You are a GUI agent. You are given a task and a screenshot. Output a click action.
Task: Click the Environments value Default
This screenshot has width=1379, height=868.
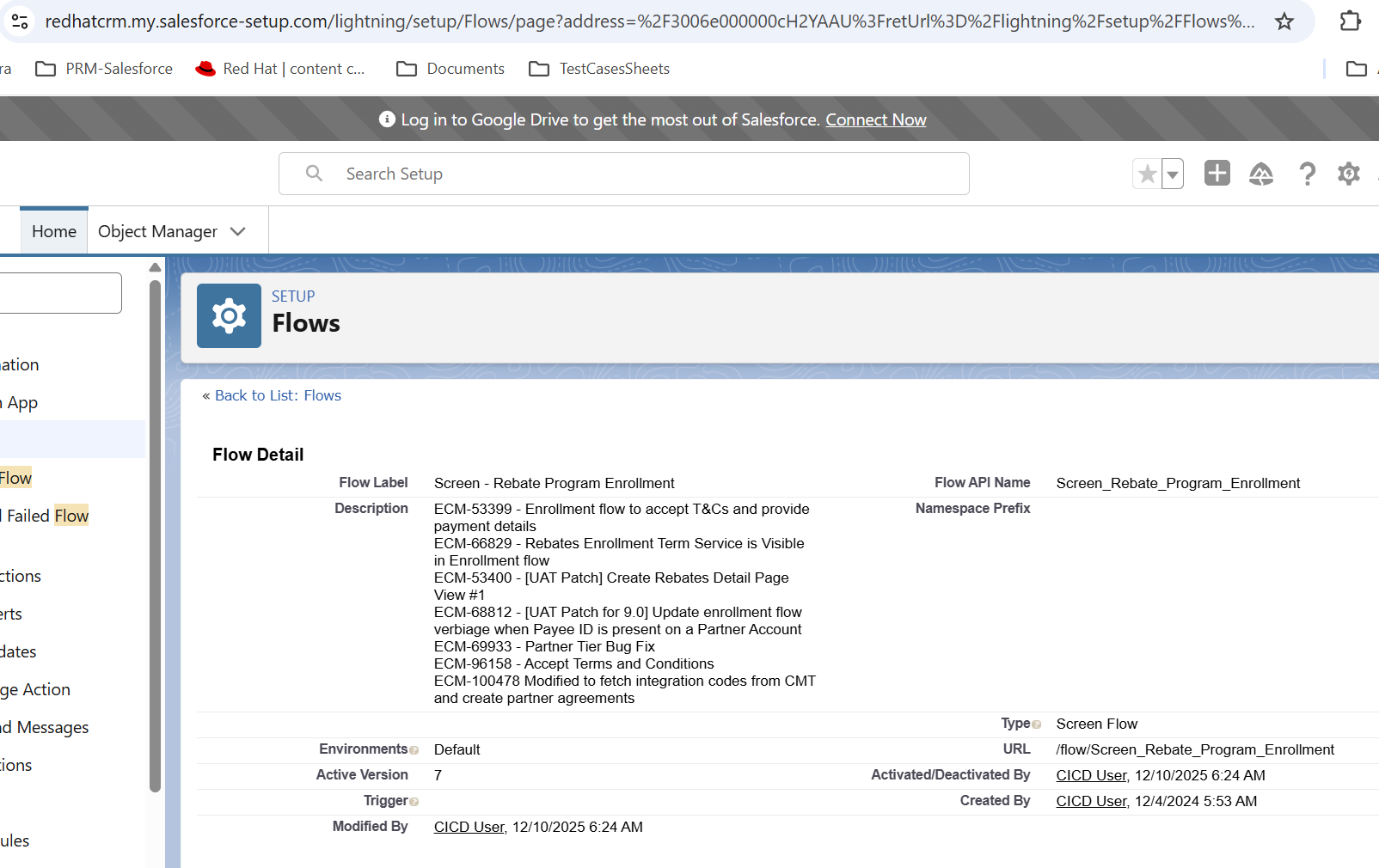[457, 749]
